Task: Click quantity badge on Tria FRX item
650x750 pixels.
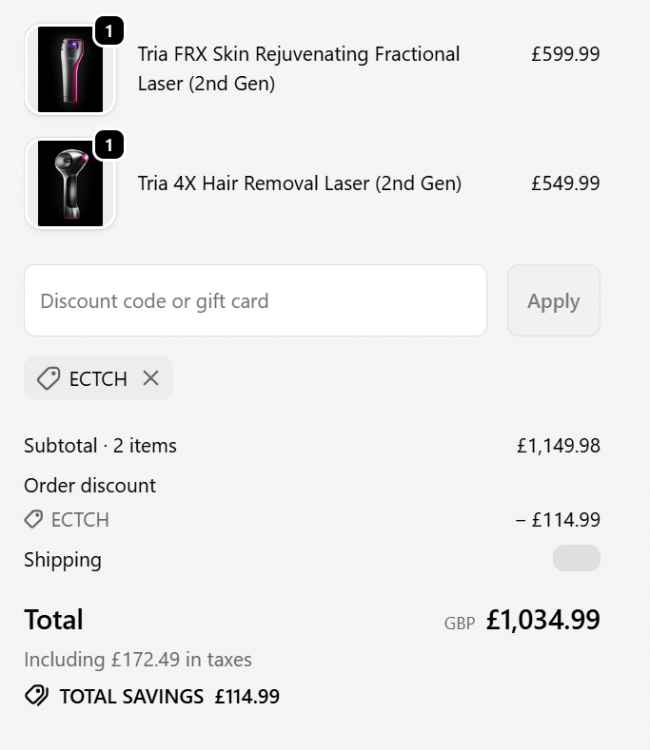Action: point(108,32)
